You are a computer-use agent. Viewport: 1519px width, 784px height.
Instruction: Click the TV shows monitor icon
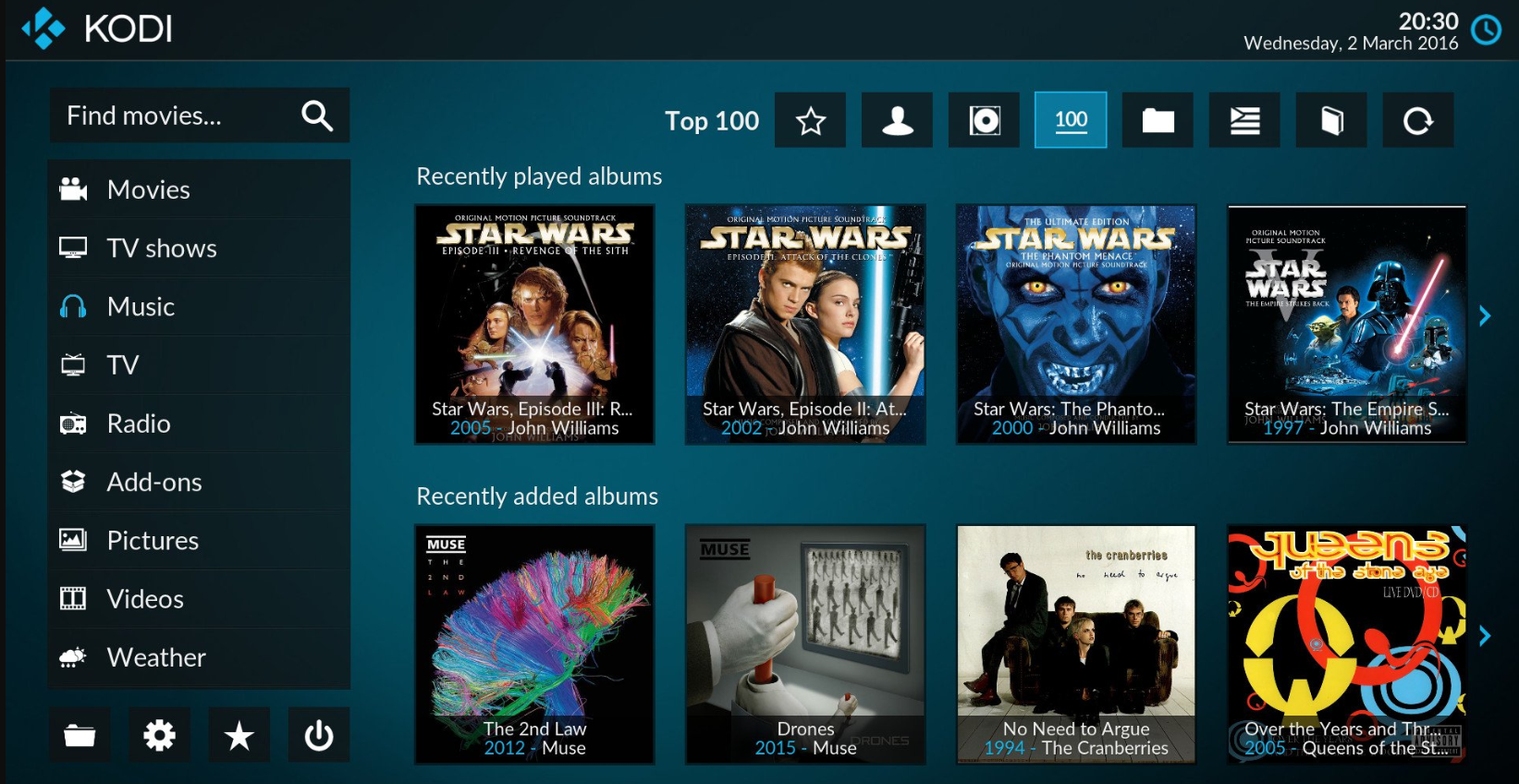73,248
